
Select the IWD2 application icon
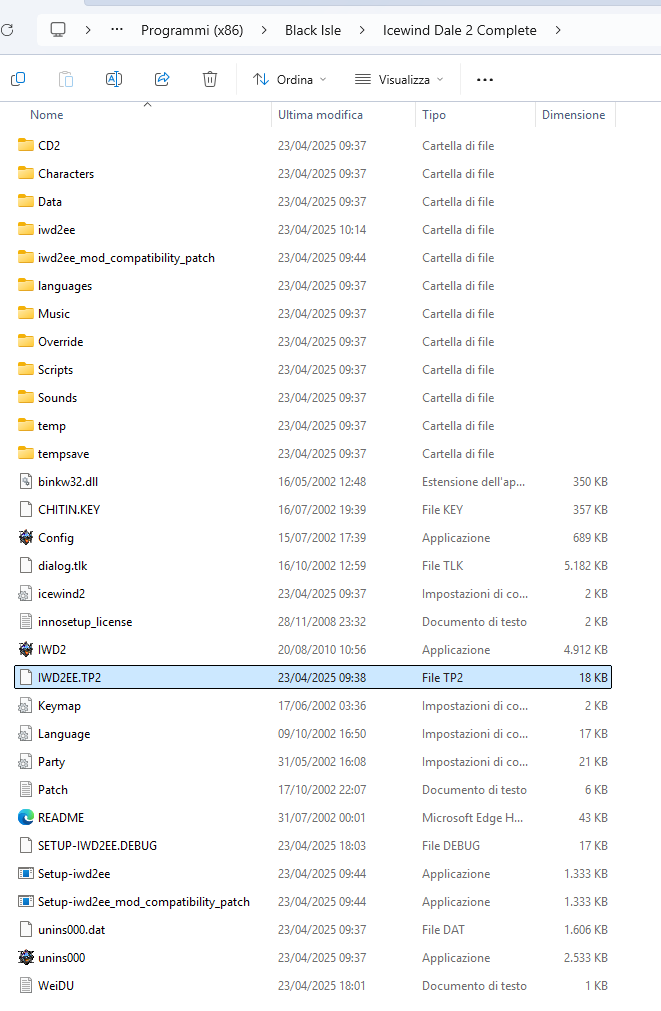pyautogui.click(x=26, y=649)
